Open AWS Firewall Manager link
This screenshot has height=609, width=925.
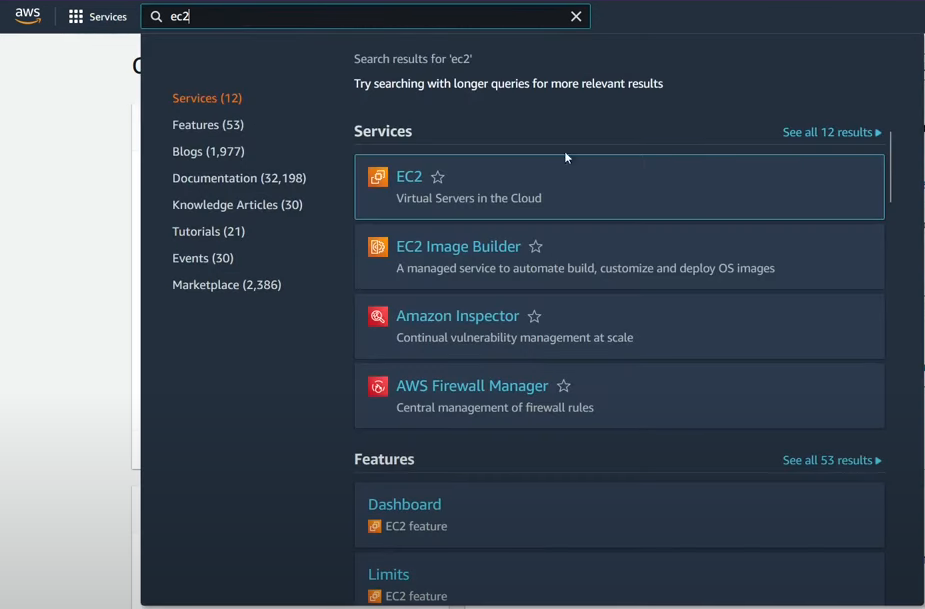tap(472, 386)
